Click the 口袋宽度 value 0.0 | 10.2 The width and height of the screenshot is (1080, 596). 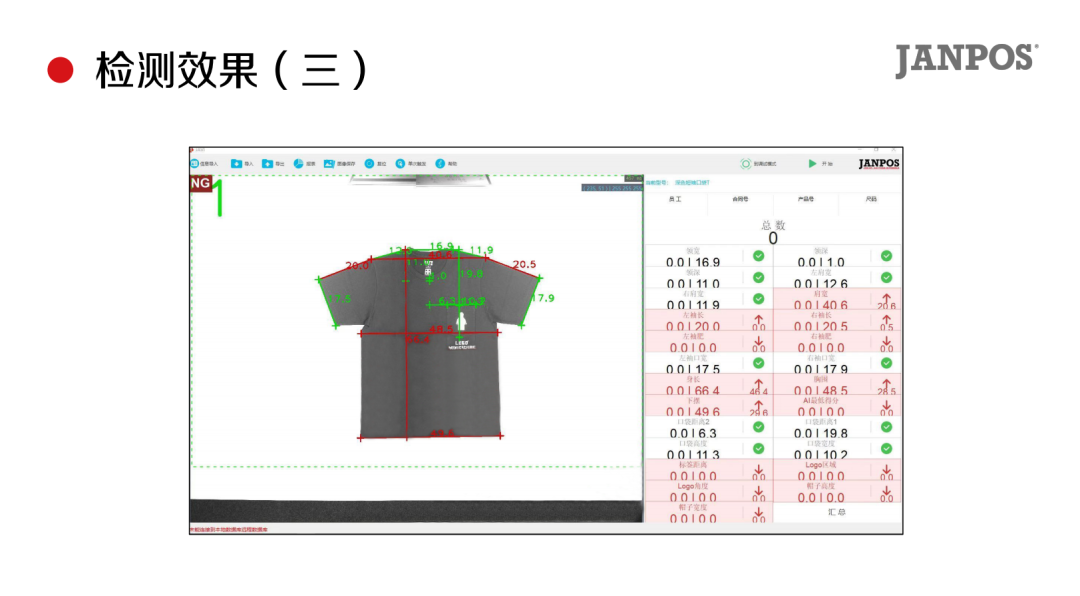pos(821,454)
